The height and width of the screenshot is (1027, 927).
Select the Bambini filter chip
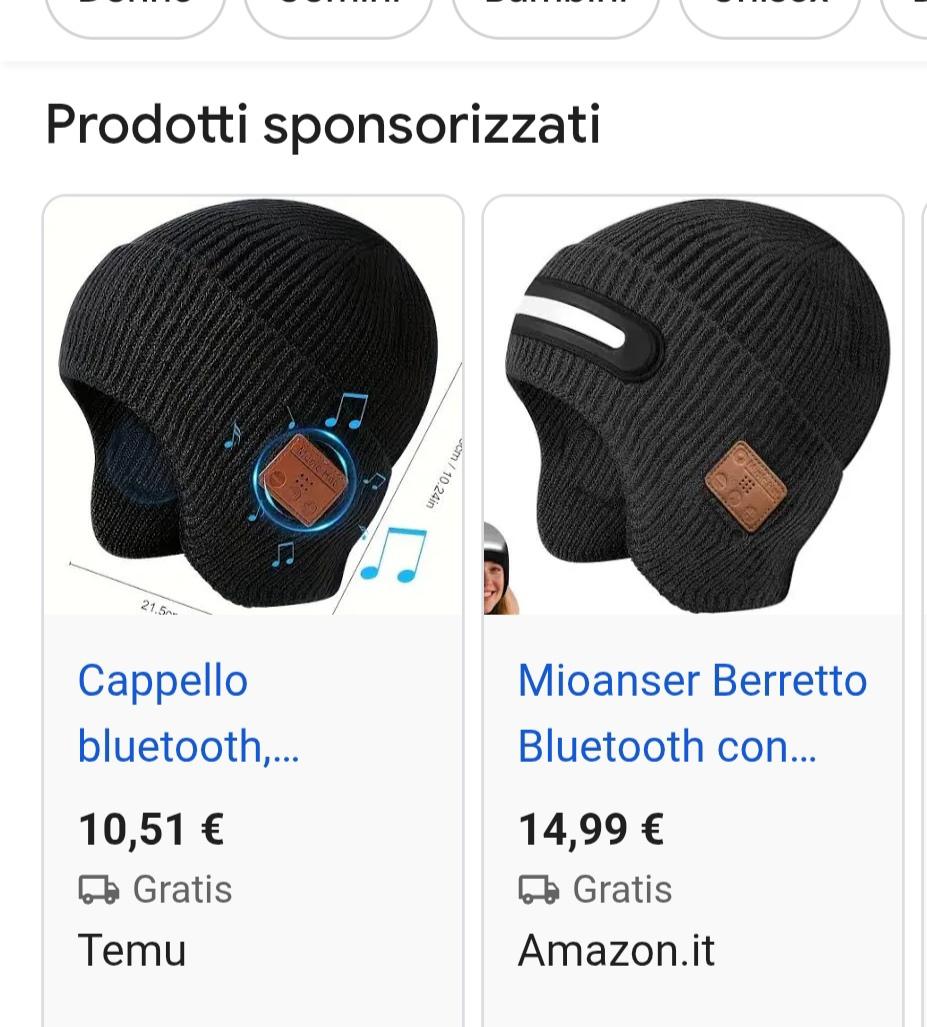point(556,12)
